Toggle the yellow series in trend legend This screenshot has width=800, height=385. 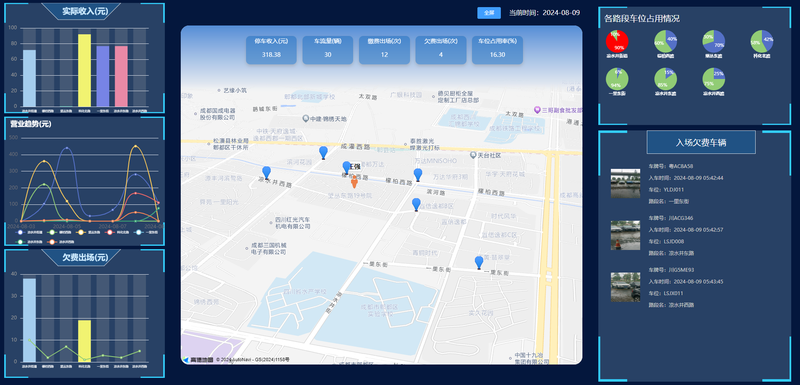[81, 233]
